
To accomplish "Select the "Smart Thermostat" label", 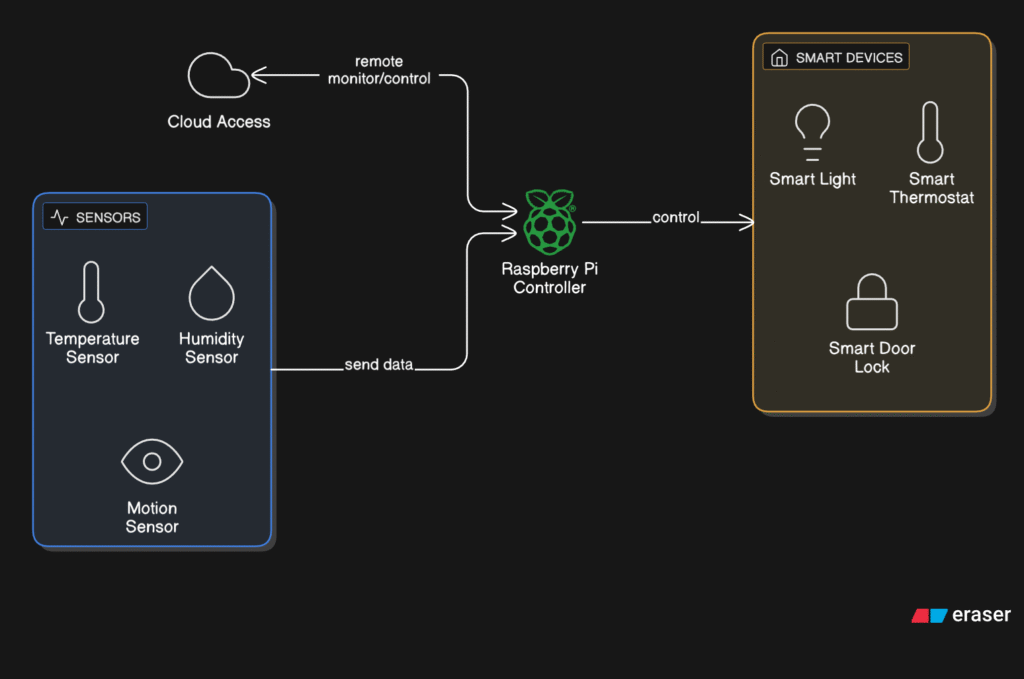I will 932,188.
